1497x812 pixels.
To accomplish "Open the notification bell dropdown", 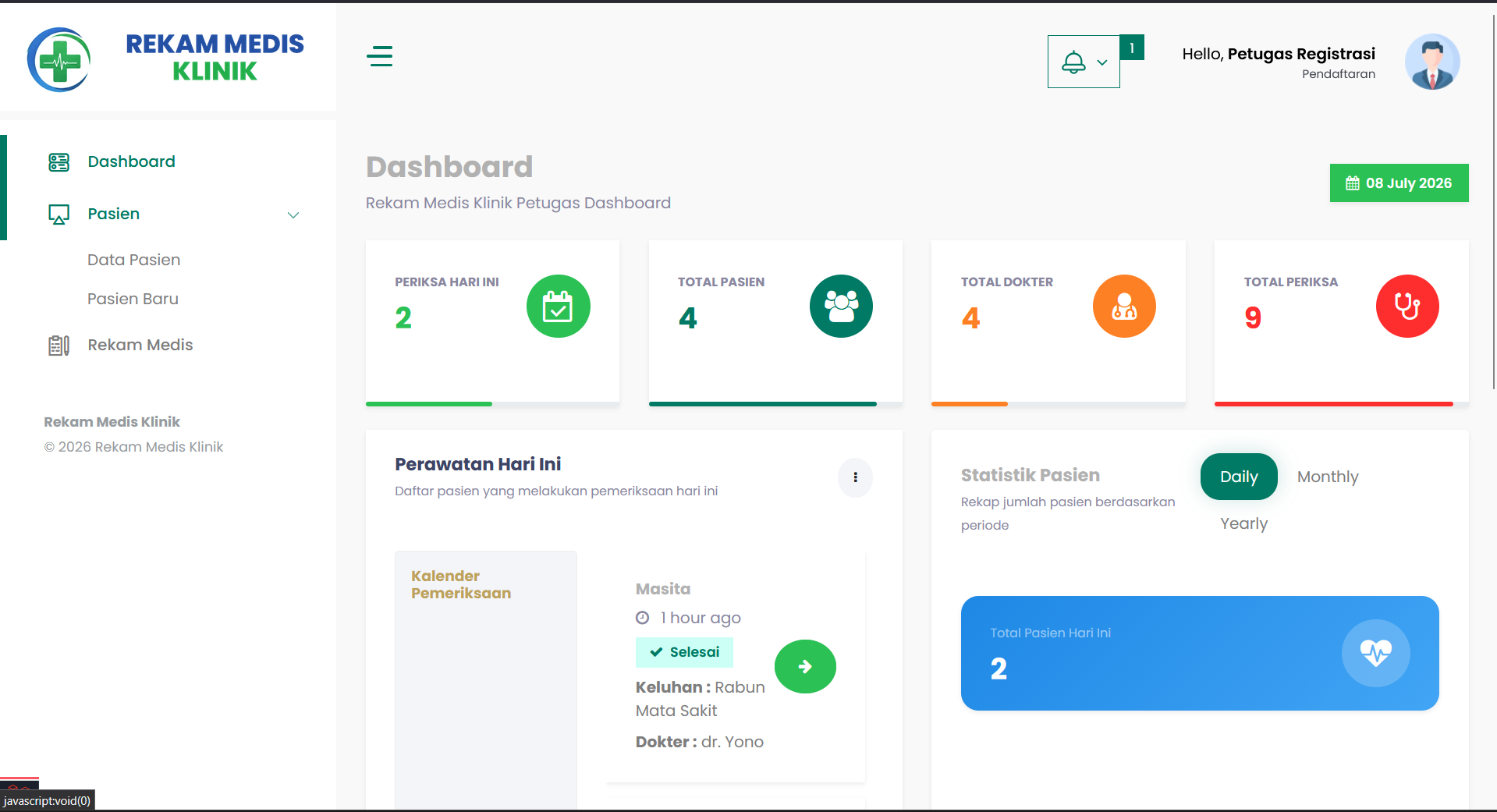I will tap(1084, 62).
